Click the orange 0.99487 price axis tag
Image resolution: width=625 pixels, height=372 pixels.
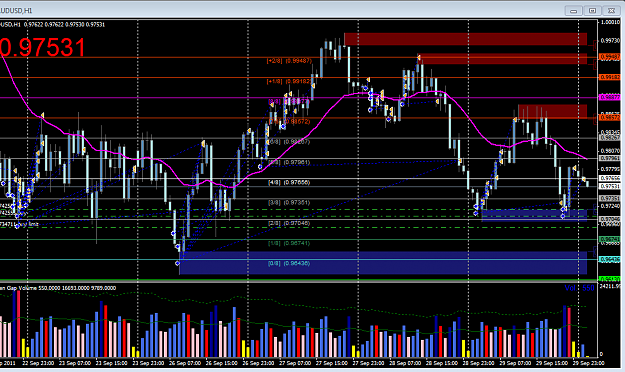(610, 57)
